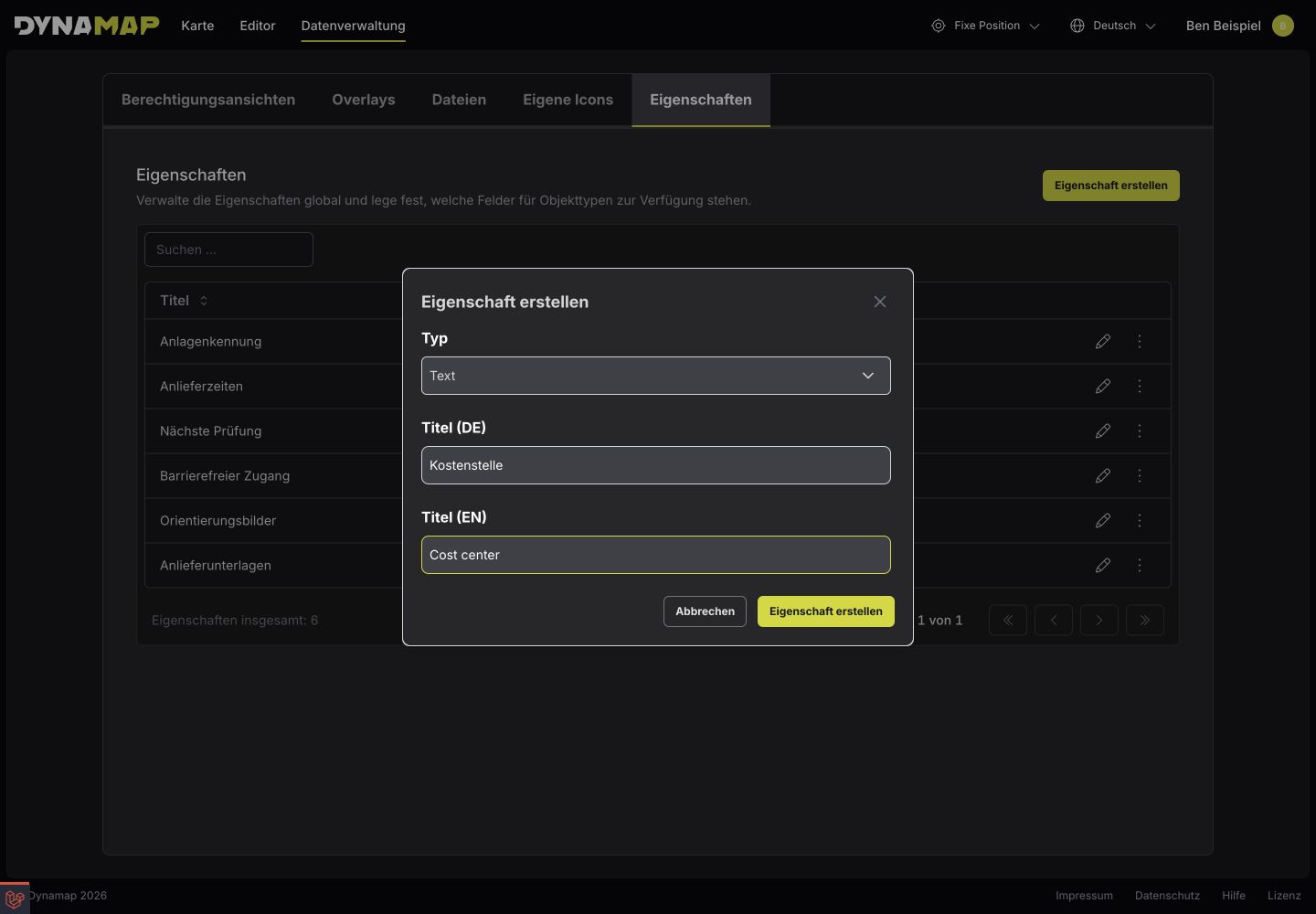This screenshot has height=914, width=1316.
Task: Expand the Fixe Position dropdown
Action: click(x=985, y=26)
